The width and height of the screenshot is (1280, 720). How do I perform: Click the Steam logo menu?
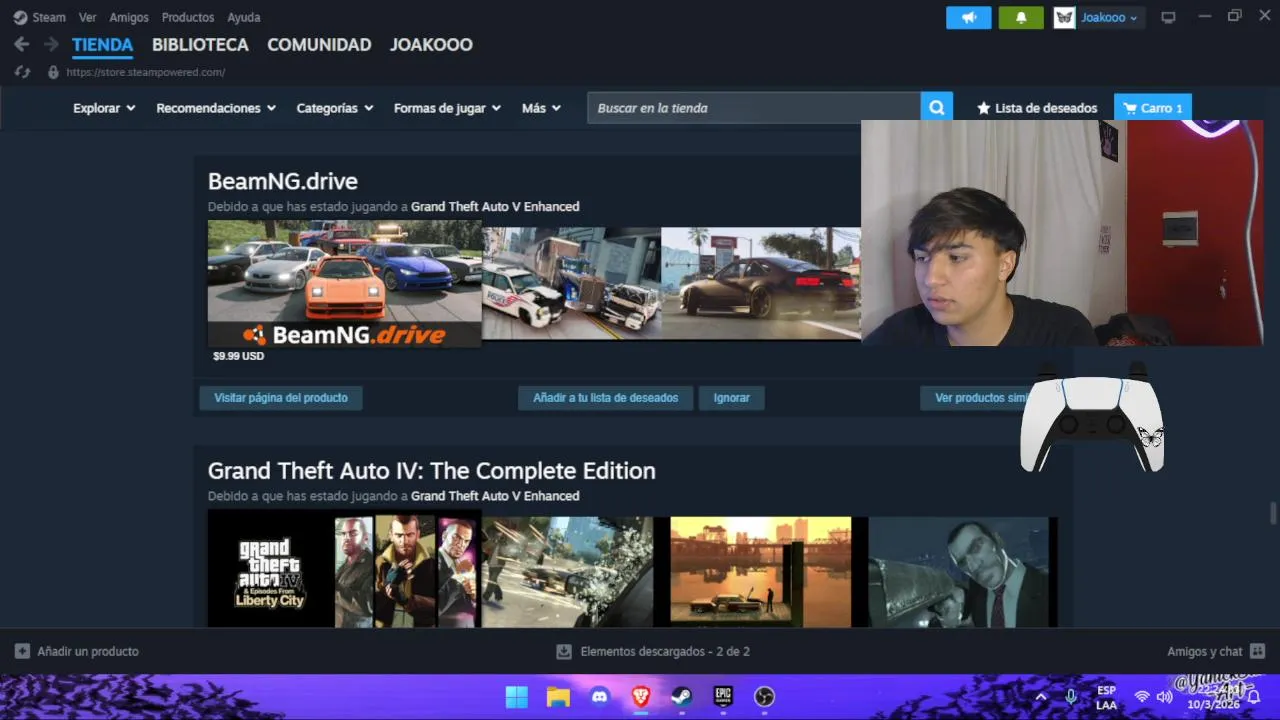click(39, 17)
